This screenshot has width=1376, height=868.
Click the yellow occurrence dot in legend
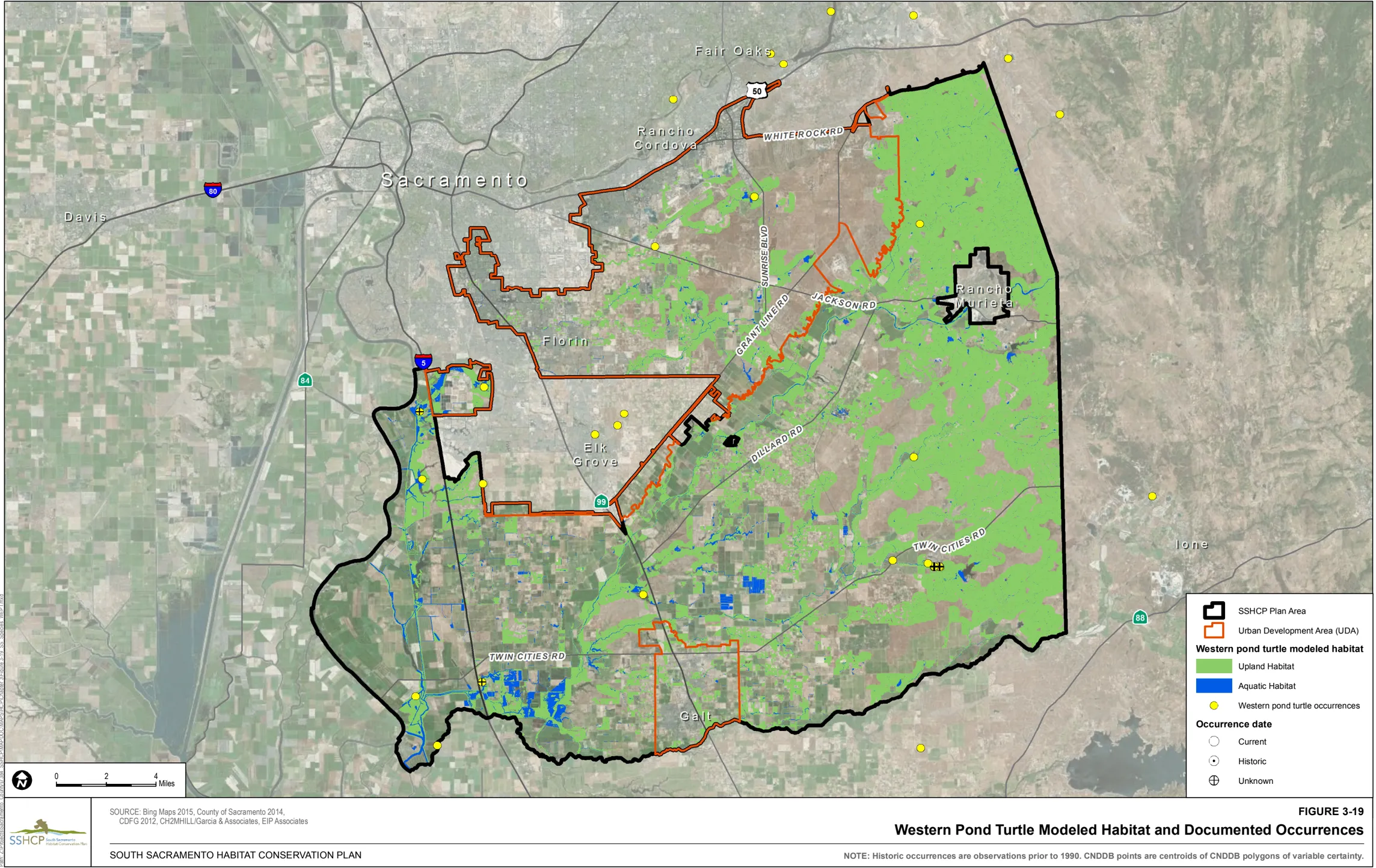pos(1214,706)
